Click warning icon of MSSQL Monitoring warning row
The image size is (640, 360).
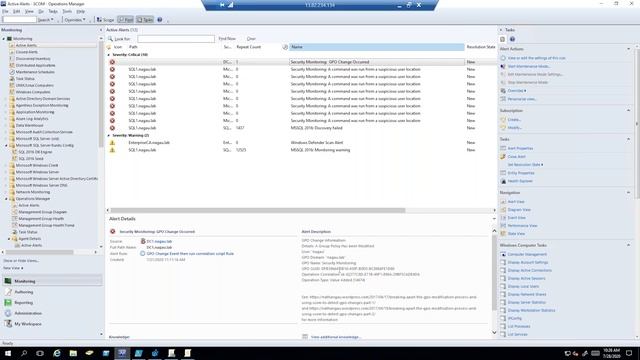point(112,150)
